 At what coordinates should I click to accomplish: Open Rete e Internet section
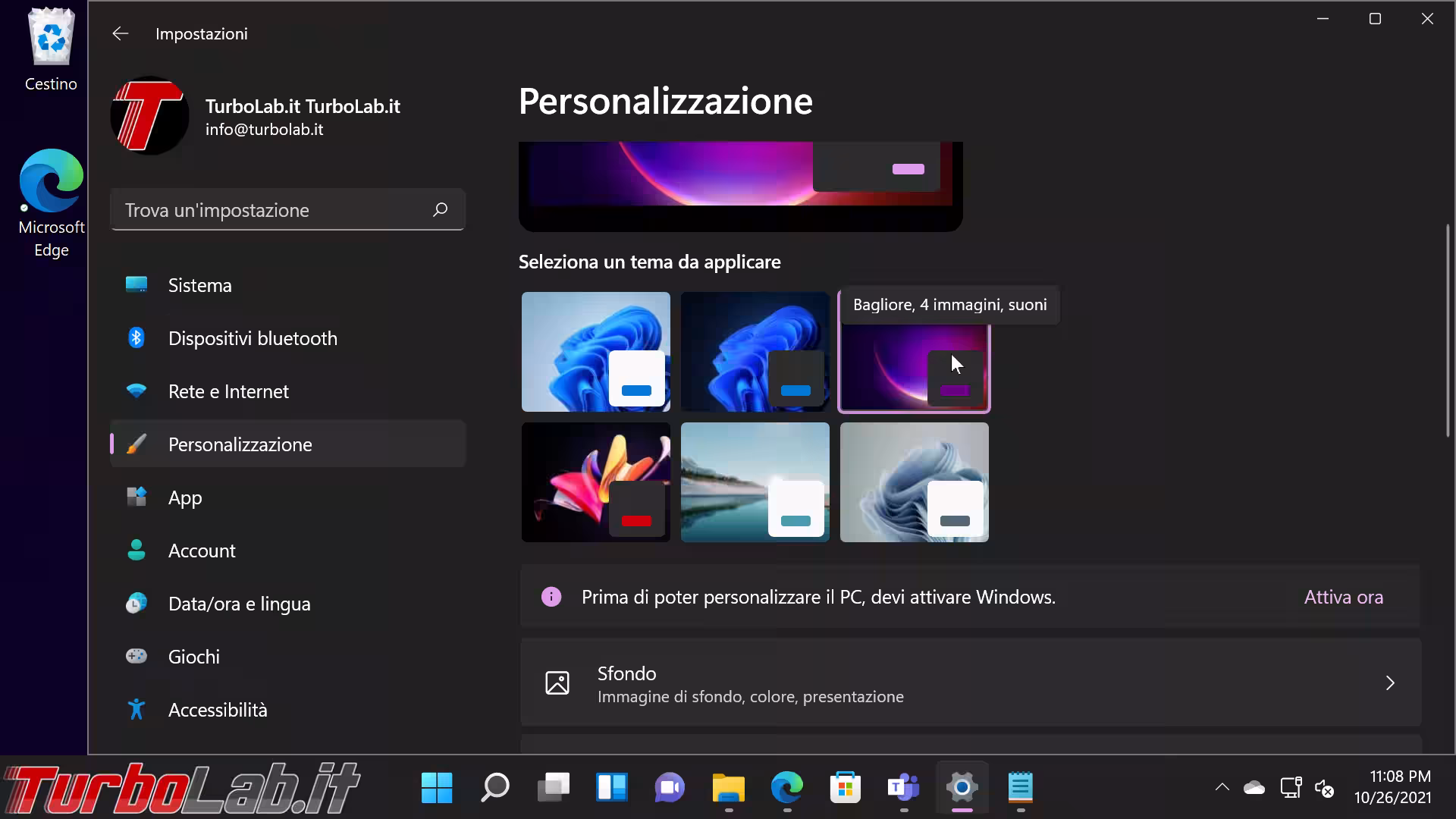pos(227,391)
